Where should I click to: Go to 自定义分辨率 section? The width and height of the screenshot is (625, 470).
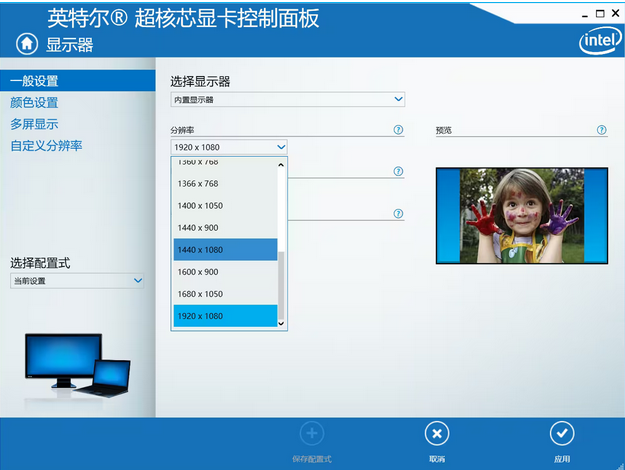pos(47,146)
